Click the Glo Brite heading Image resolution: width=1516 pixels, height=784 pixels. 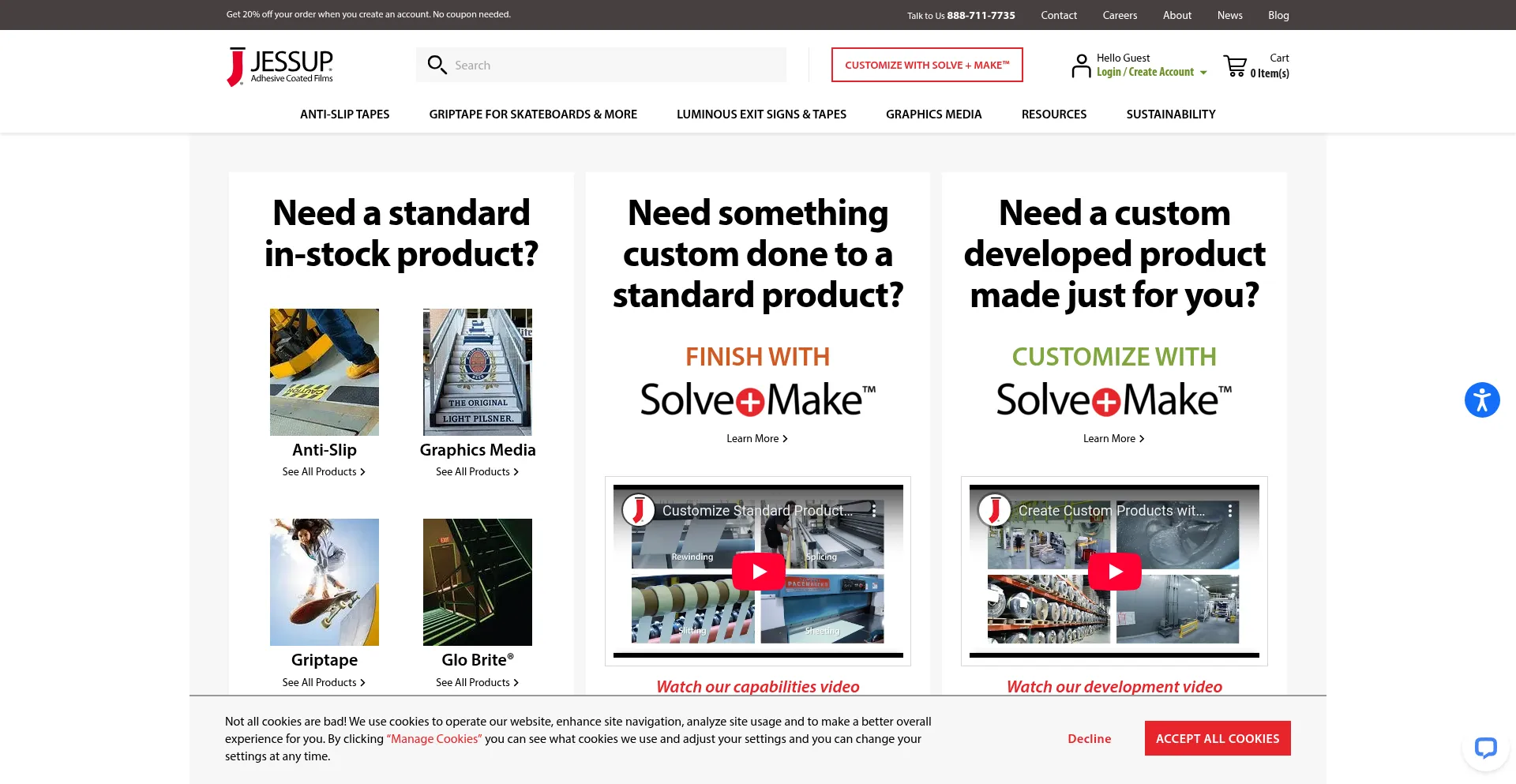pyautogui.click(x=477, y=659)
